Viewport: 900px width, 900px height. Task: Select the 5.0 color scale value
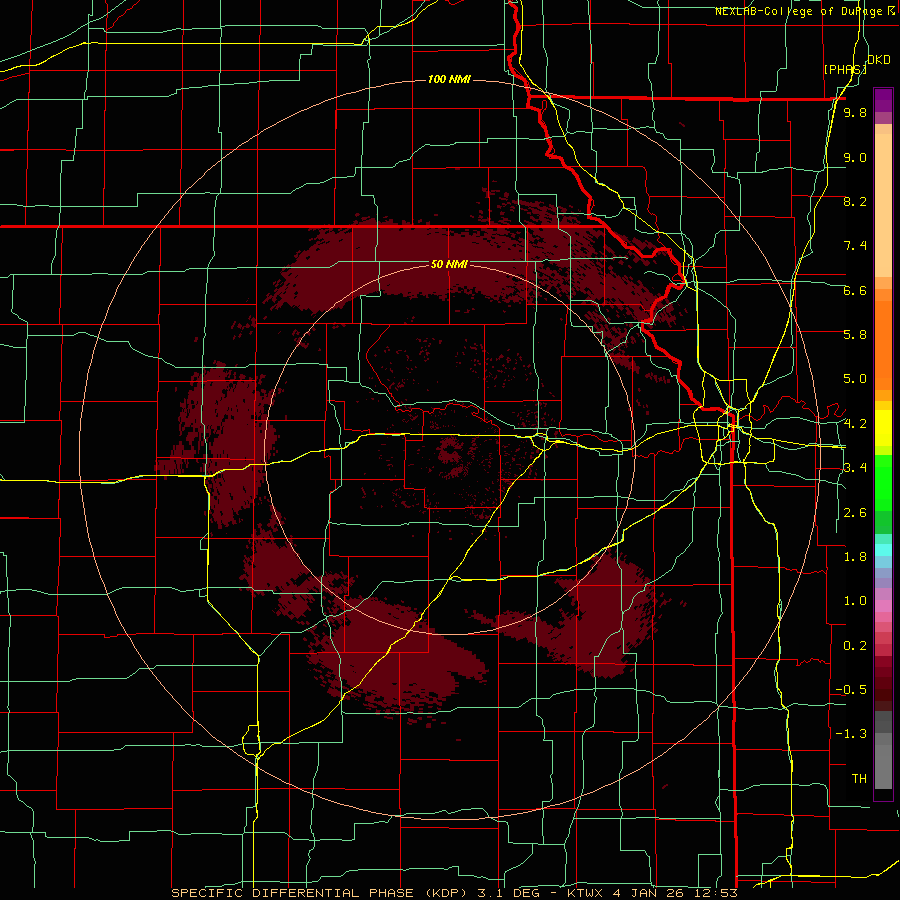855,379
